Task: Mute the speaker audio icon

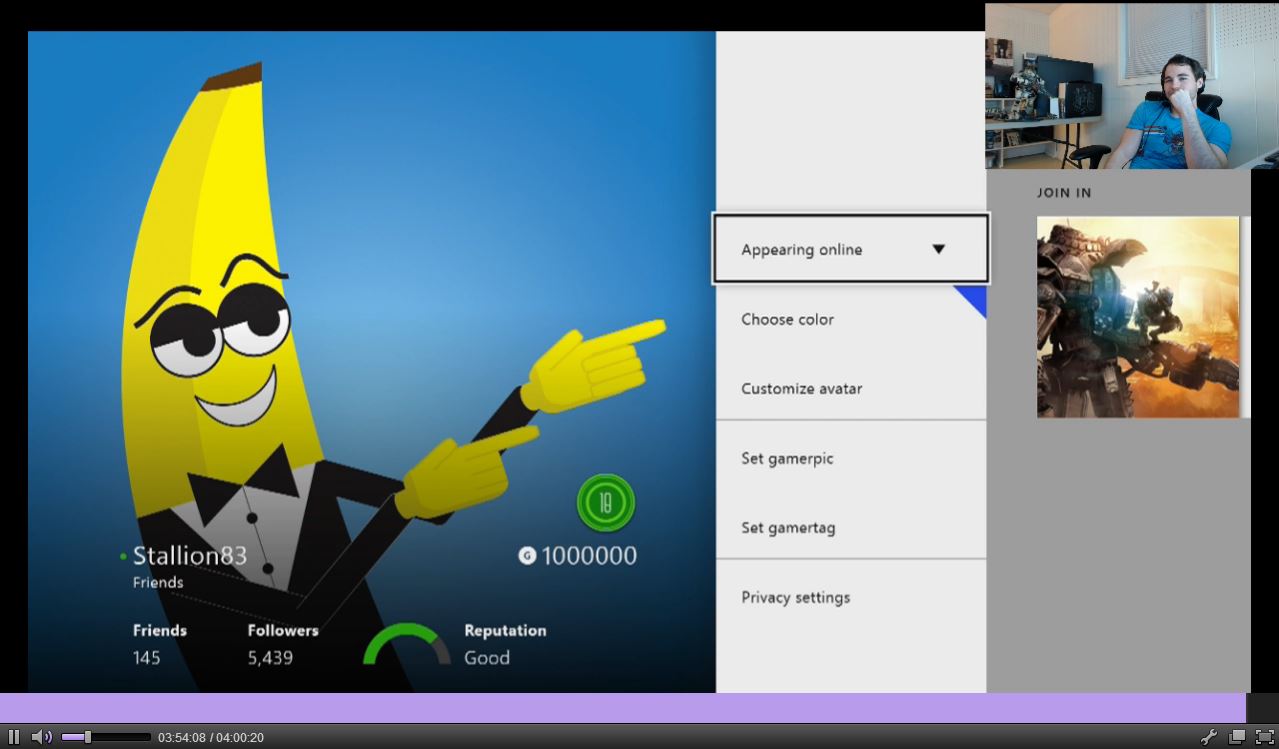Action: [x=43, y=737]
